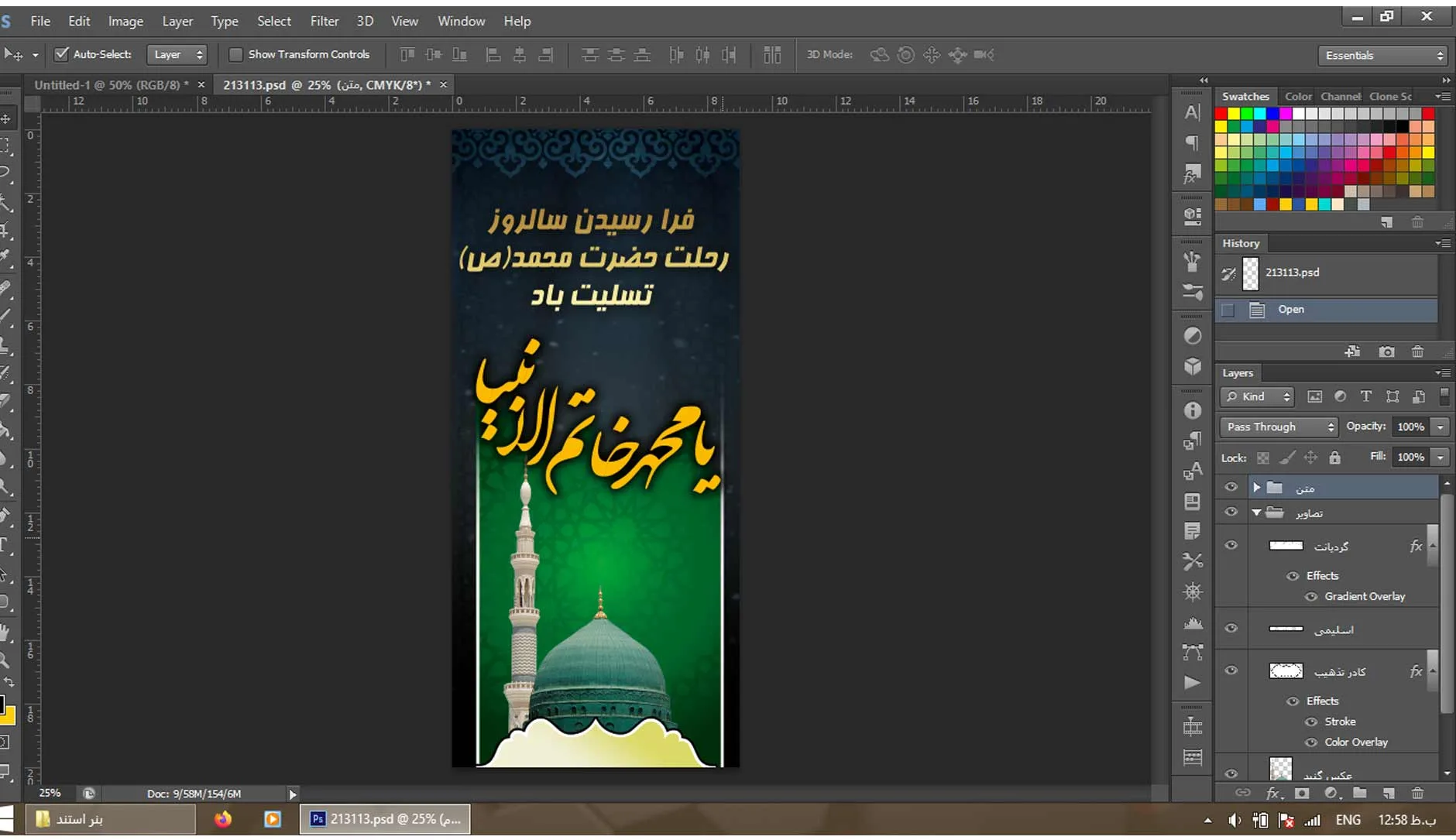The height and width of the screenshot is (840, 1456).
Task: Delete layer trash icon in Layers panel
Action: [x=1417, y=793]
